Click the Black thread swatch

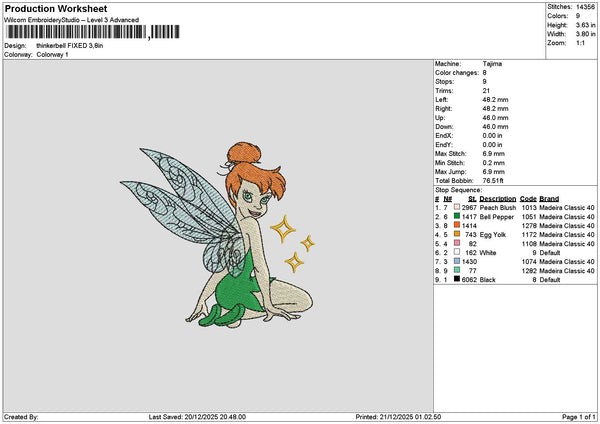pyautogui.click(x=457, y=279)
